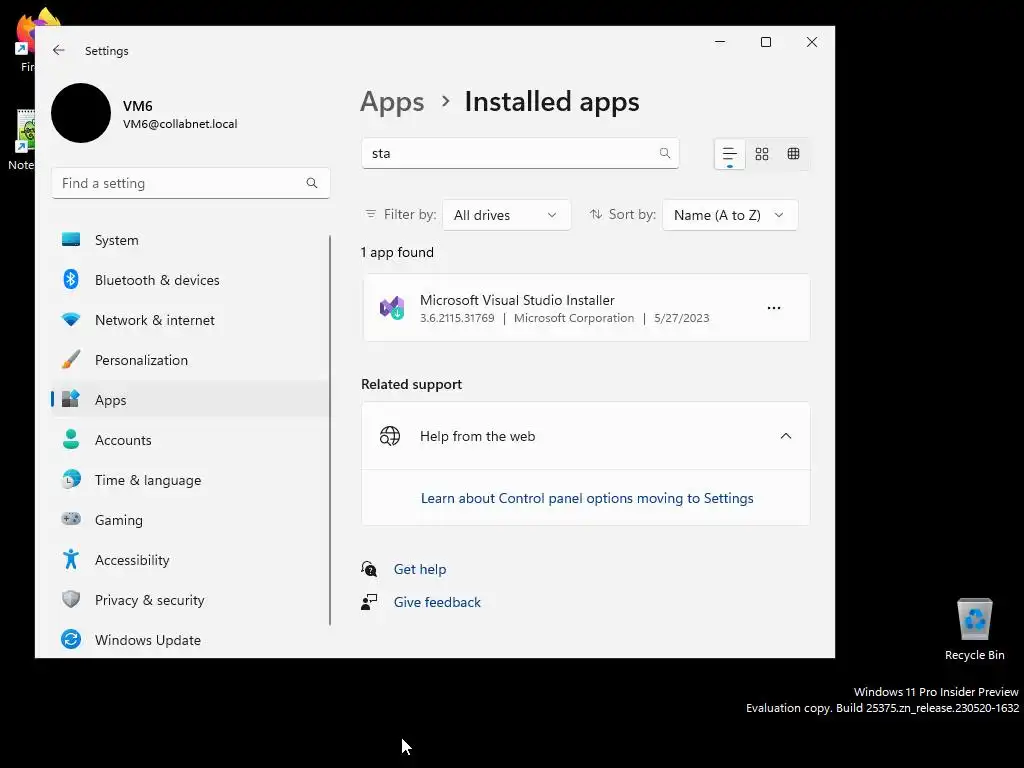Click the apps search field containing sta
1024x768 pixels.
pyautogui.click(x=520, y=153)
